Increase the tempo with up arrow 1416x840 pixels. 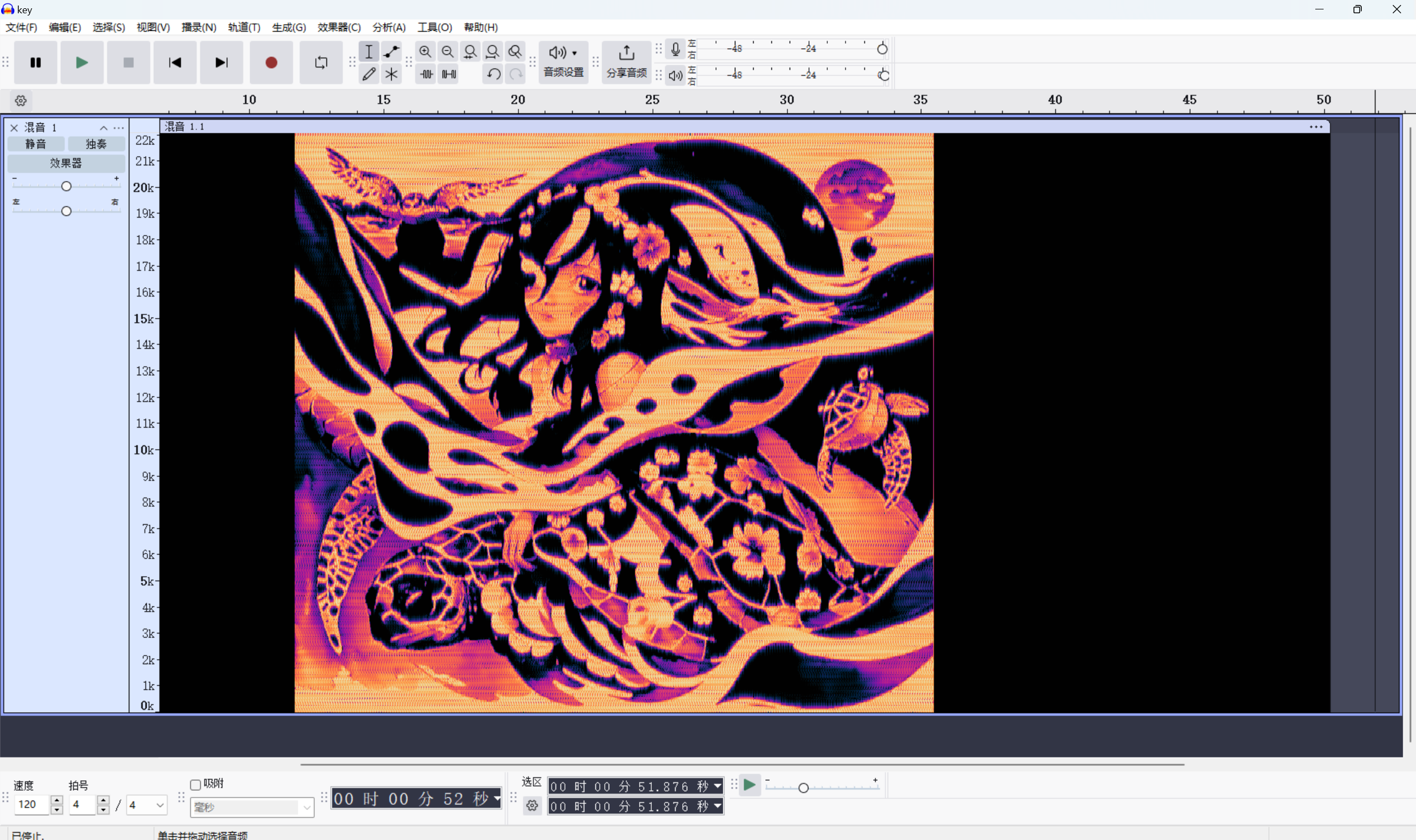(56, 800)
